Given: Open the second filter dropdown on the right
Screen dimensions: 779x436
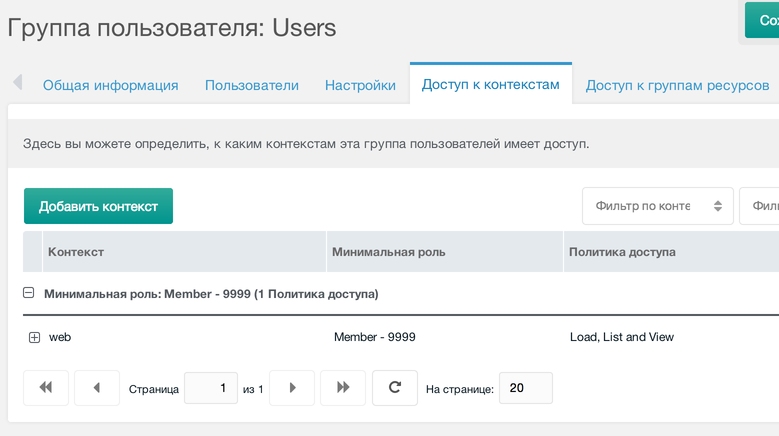Looking at the screenshot, I should pyautogui.click(x=760, y=206).
